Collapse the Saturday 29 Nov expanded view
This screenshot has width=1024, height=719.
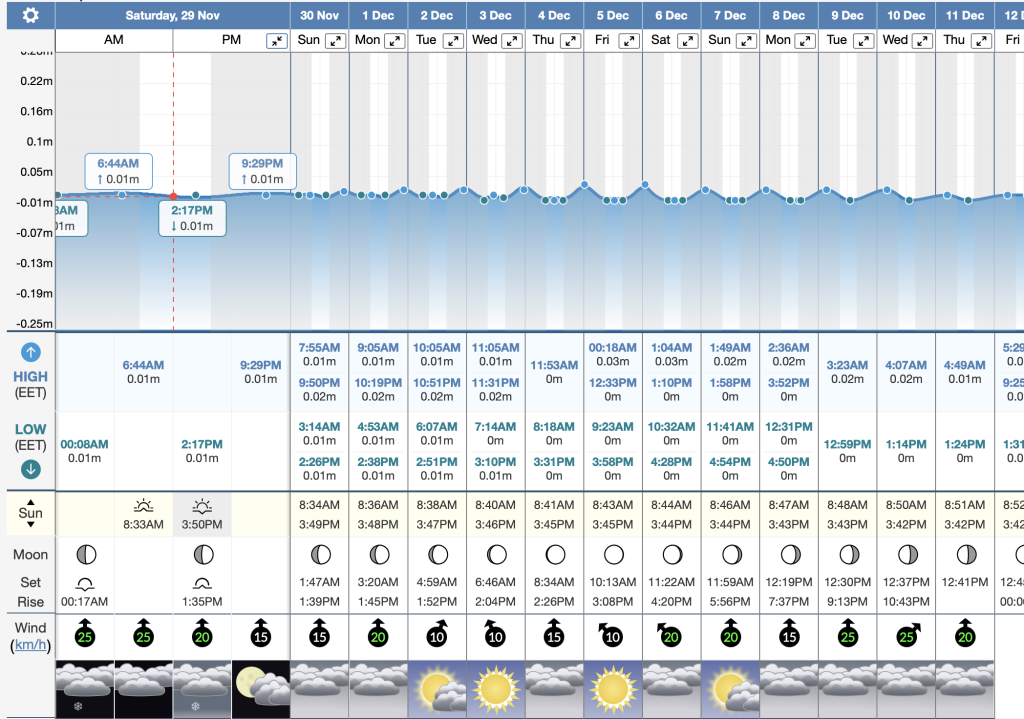coord(276,41)
